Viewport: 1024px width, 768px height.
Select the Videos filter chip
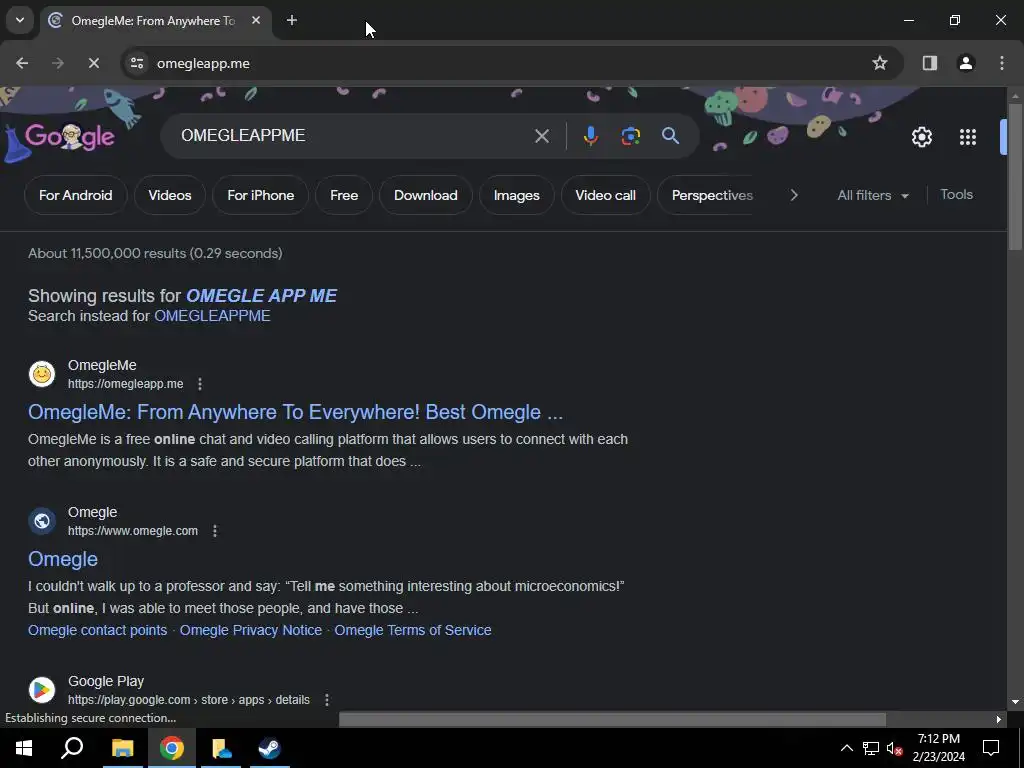pos(170,195)
